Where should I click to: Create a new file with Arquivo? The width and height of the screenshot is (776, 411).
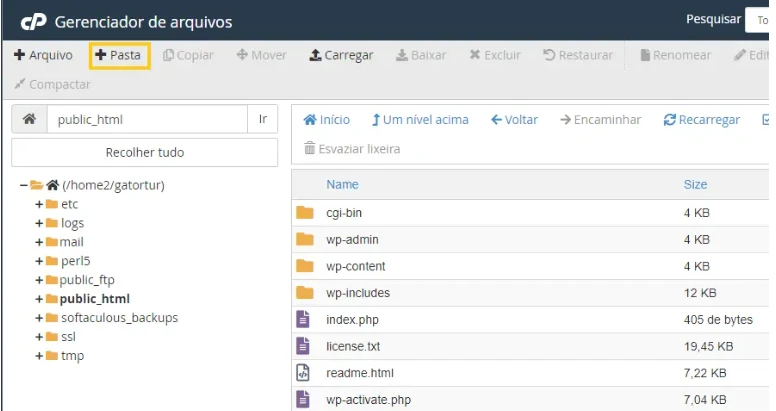43,55
